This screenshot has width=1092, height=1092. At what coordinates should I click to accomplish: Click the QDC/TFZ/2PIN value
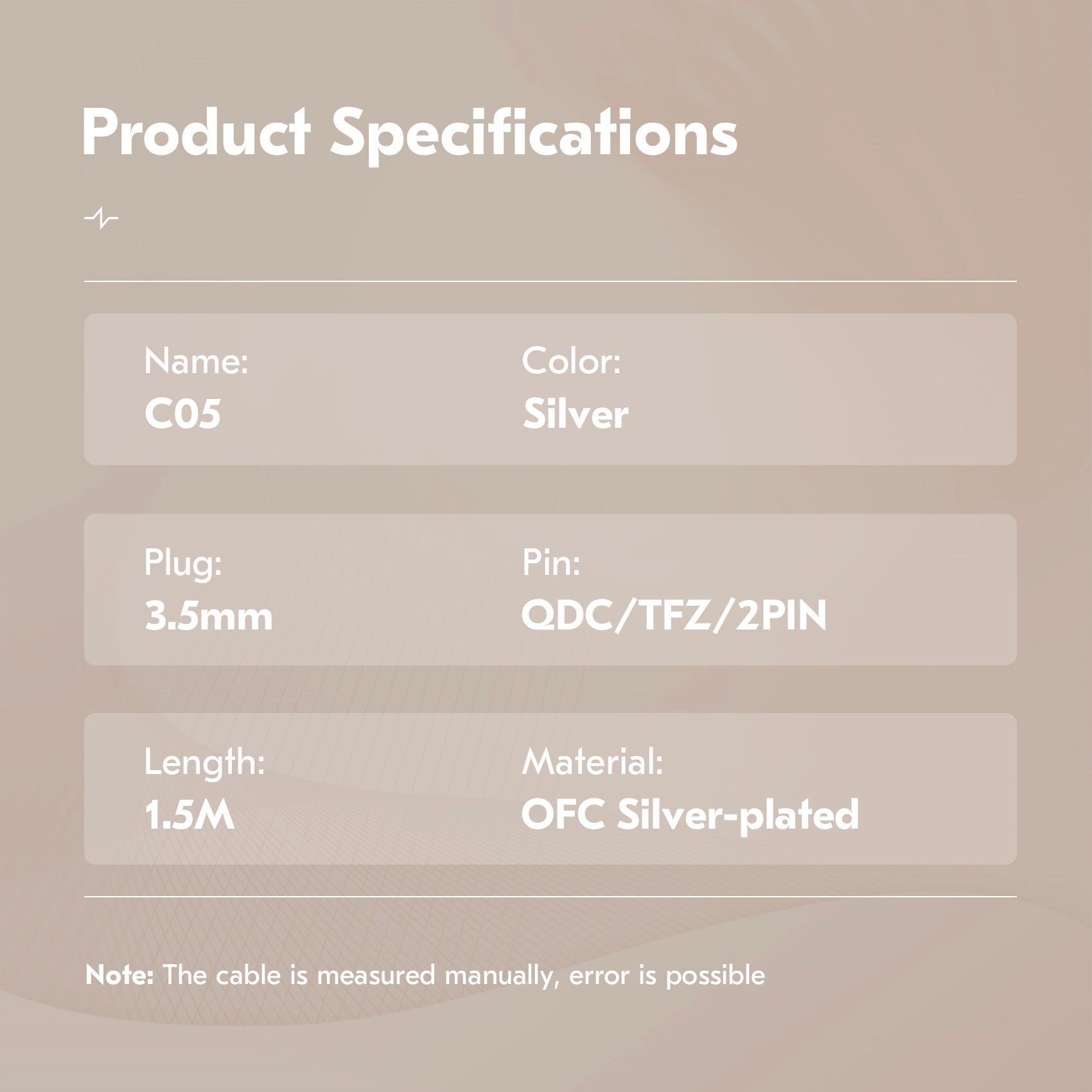click(x=674, y=615)
